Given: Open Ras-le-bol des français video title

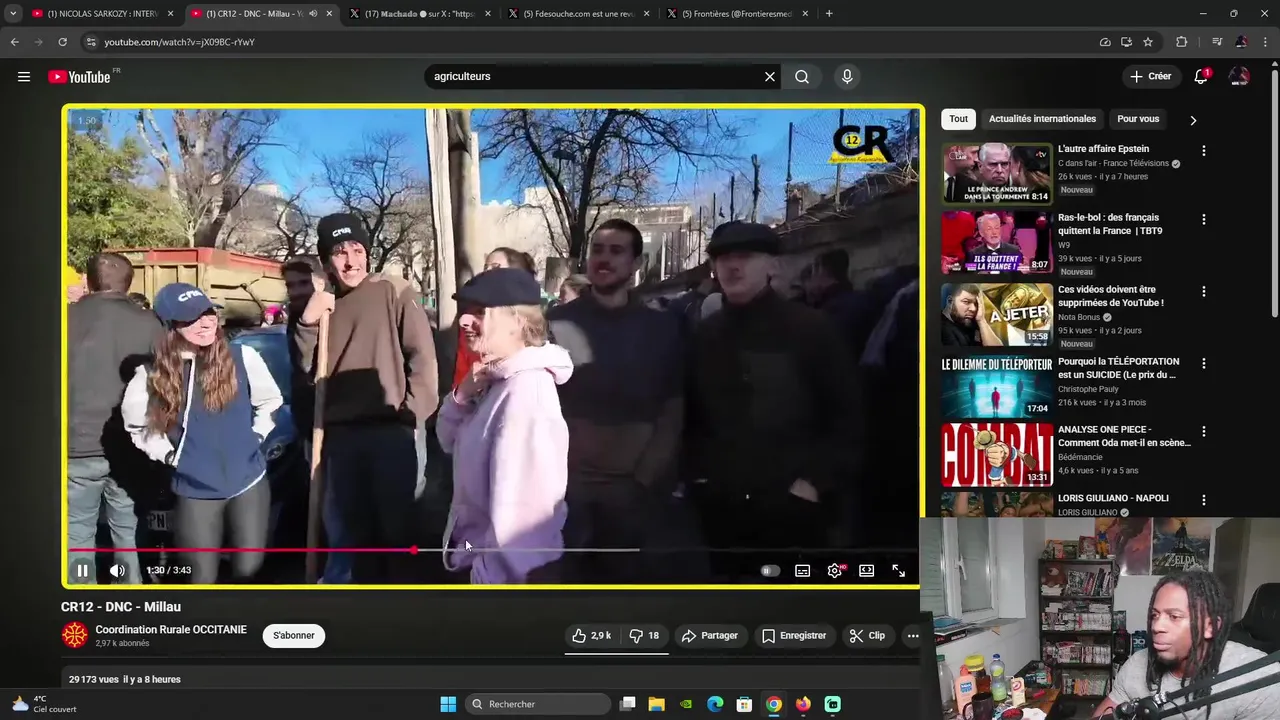Looking at the screenshot, I should (1110, 224).
